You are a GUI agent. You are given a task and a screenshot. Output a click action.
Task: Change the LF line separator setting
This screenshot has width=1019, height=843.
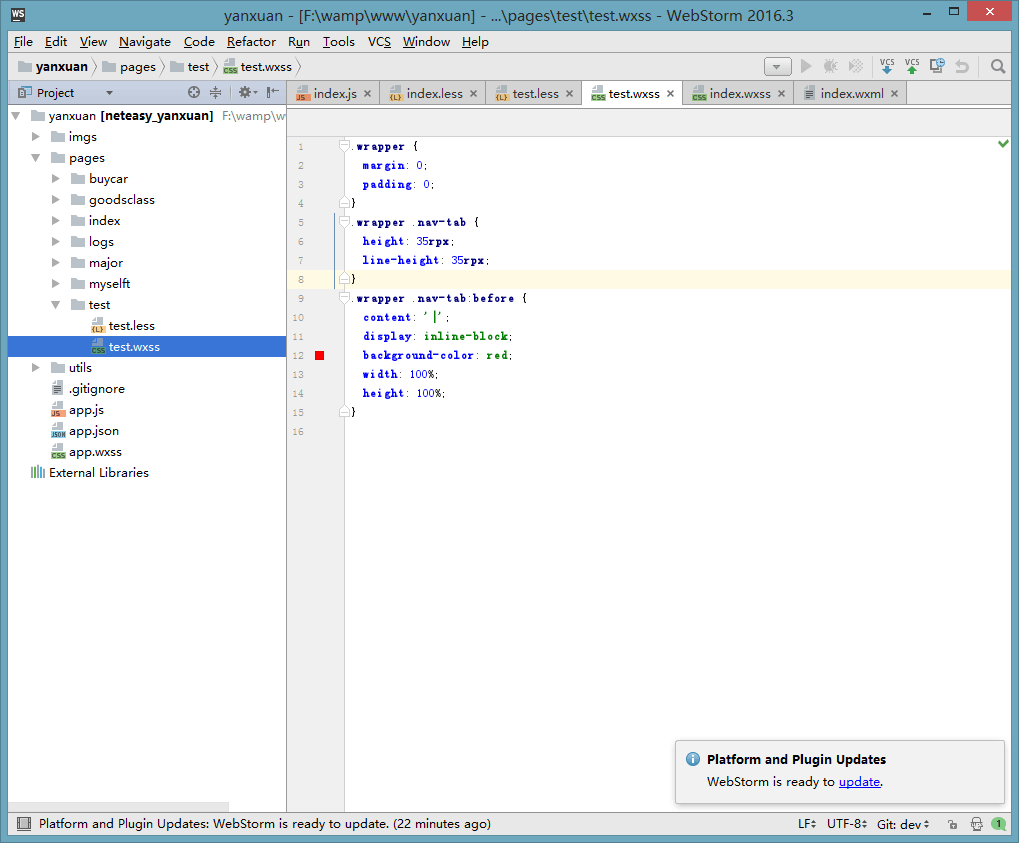[807, 824]
